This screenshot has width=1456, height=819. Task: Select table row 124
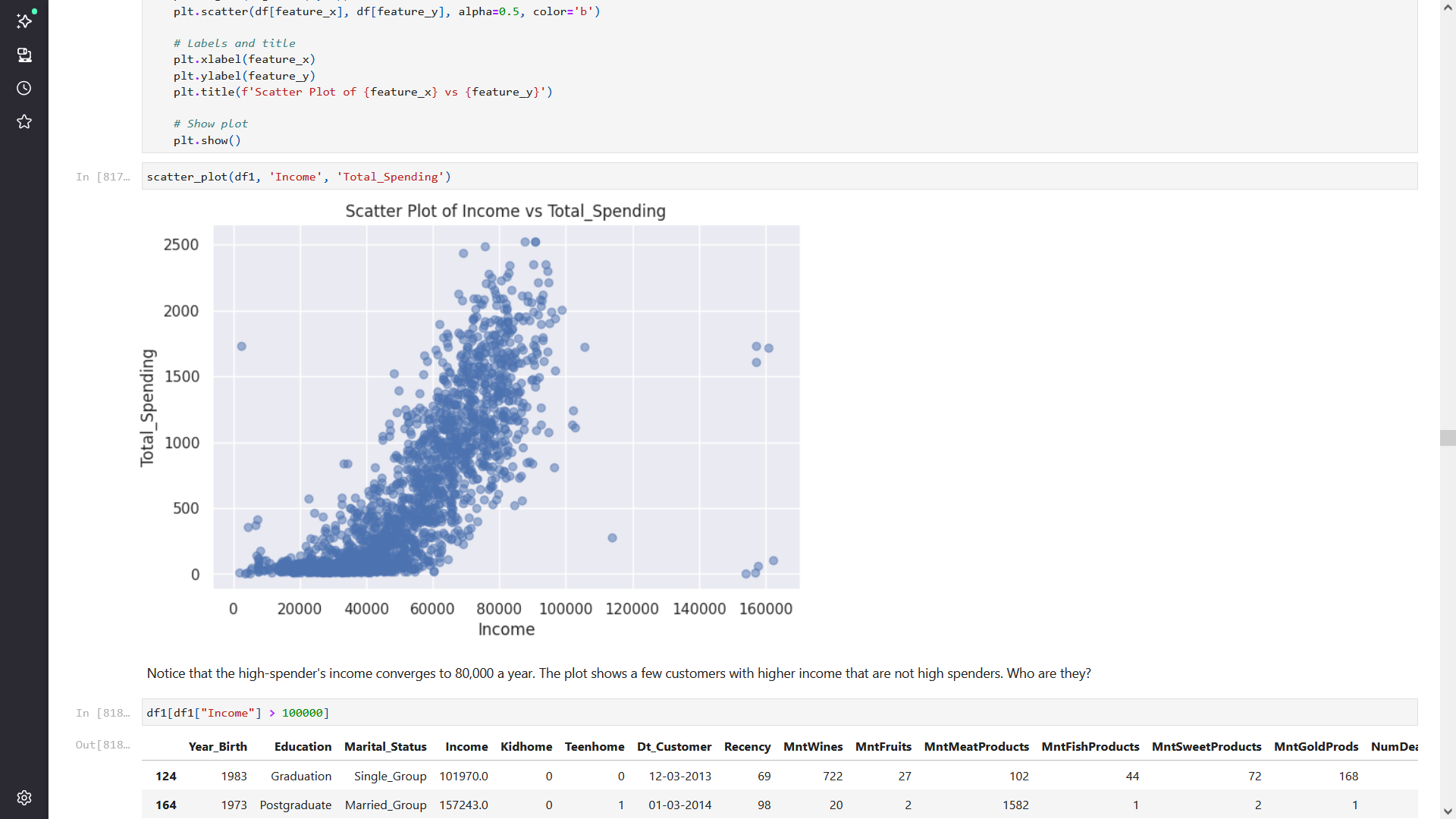click(x=165, y=776)
